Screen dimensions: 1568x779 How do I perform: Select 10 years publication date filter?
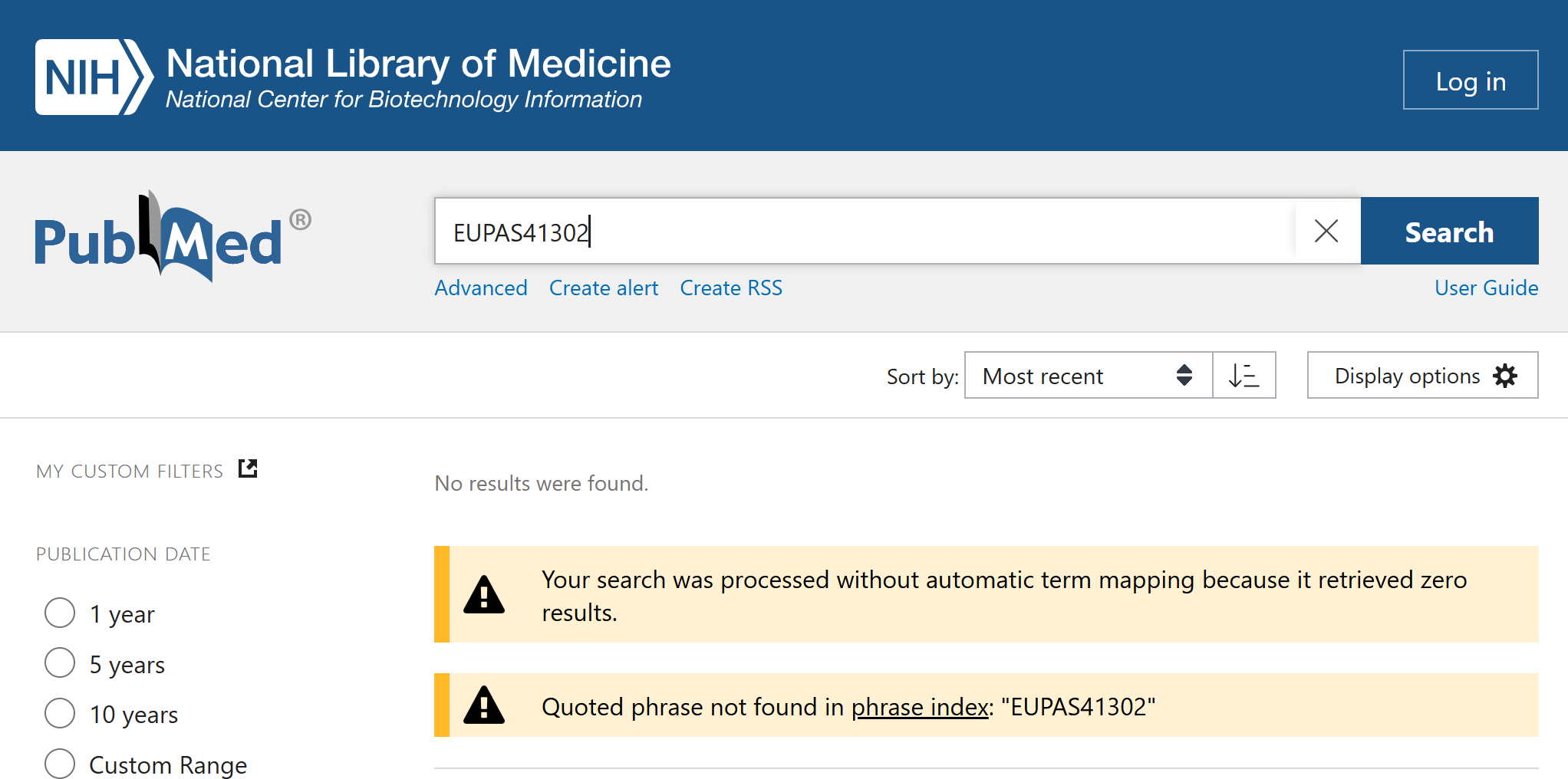[60, 713]
